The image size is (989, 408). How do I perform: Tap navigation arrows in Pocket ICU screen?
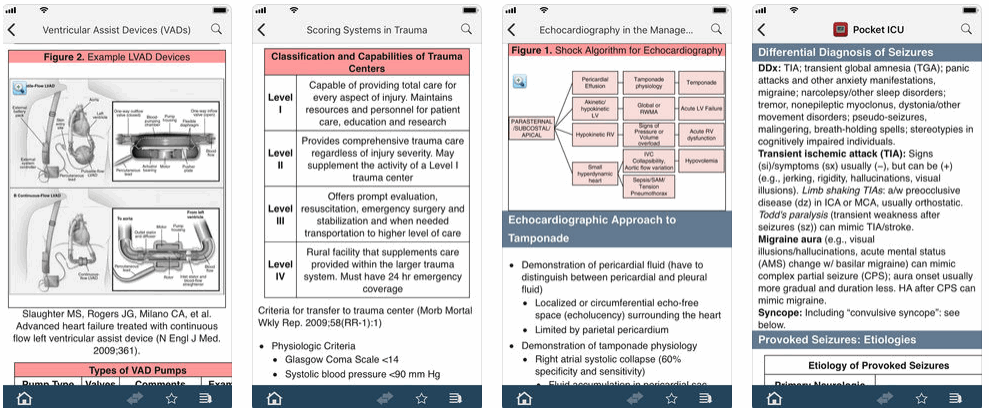pos(885,398)
